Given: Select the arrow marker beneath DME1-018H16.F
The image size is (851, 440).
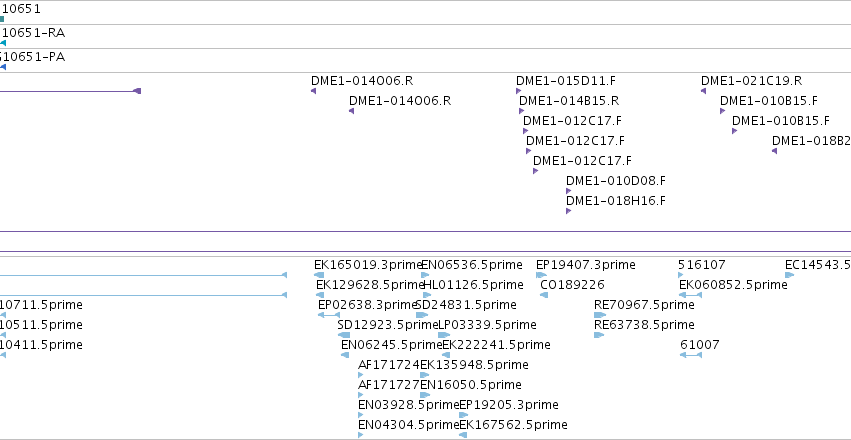Looking at the screenshot, I should [x=568, y=211].
